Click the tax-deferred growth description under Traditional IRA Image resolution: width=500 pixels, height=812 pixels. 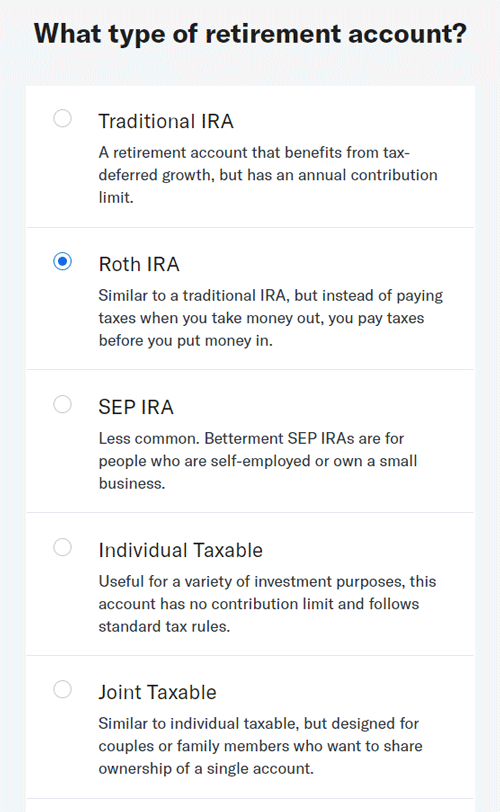268,175
